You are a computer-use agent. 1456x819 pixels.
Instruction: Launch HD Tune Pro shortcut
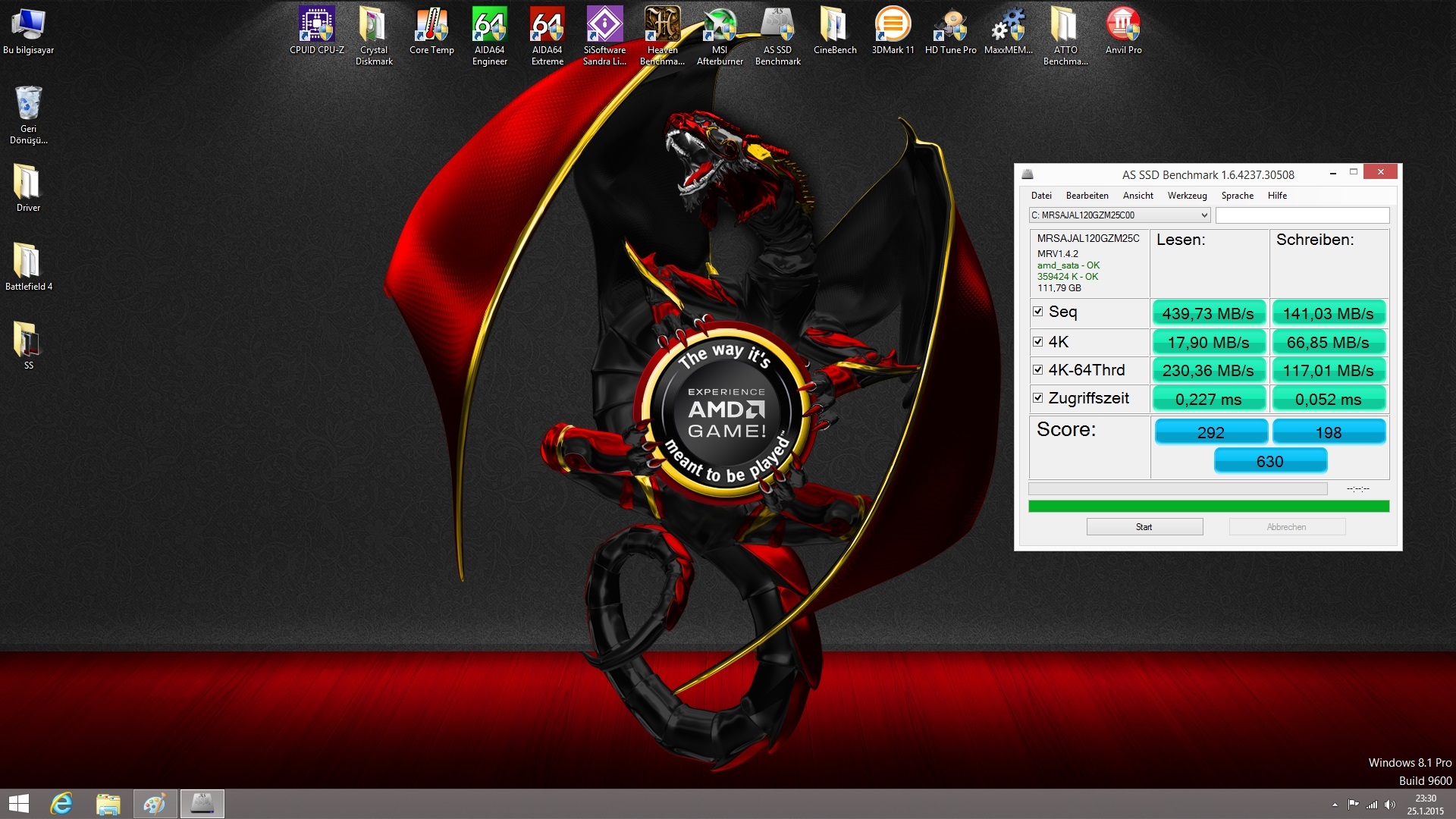point(950,32)
